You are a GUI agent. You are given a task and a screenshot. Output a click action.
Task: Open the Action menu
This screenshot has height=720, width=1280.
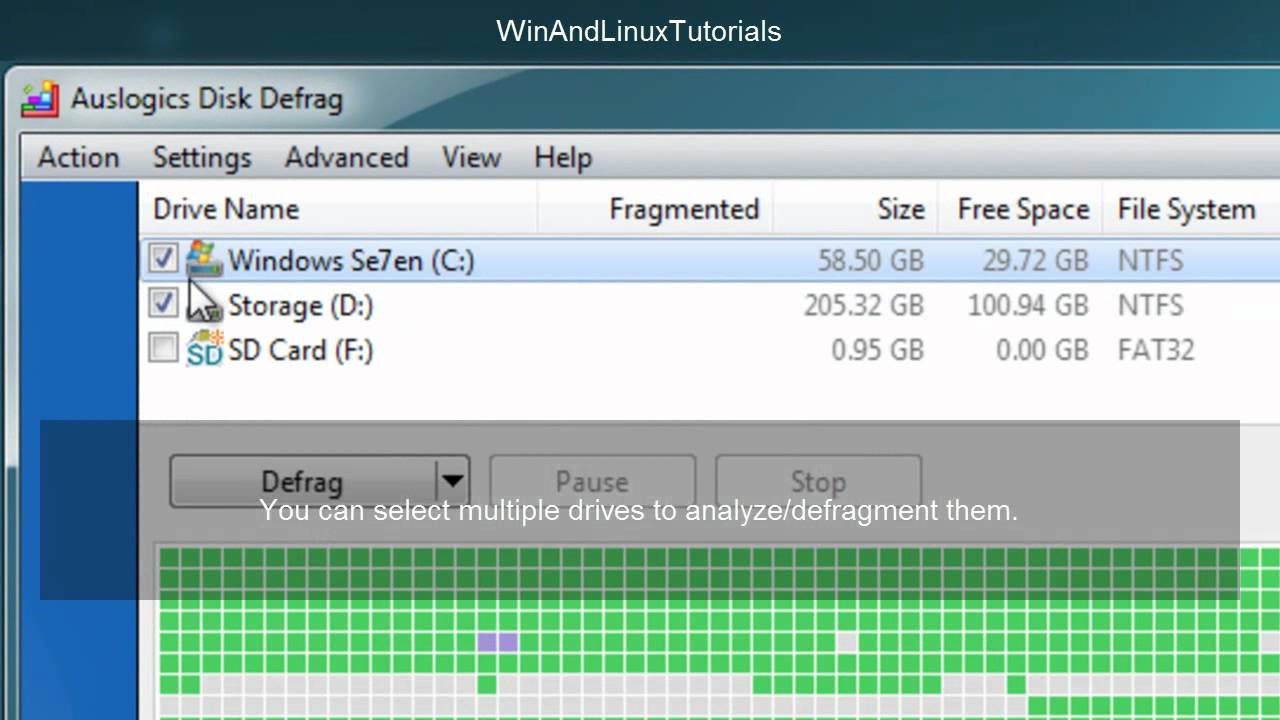78,157
